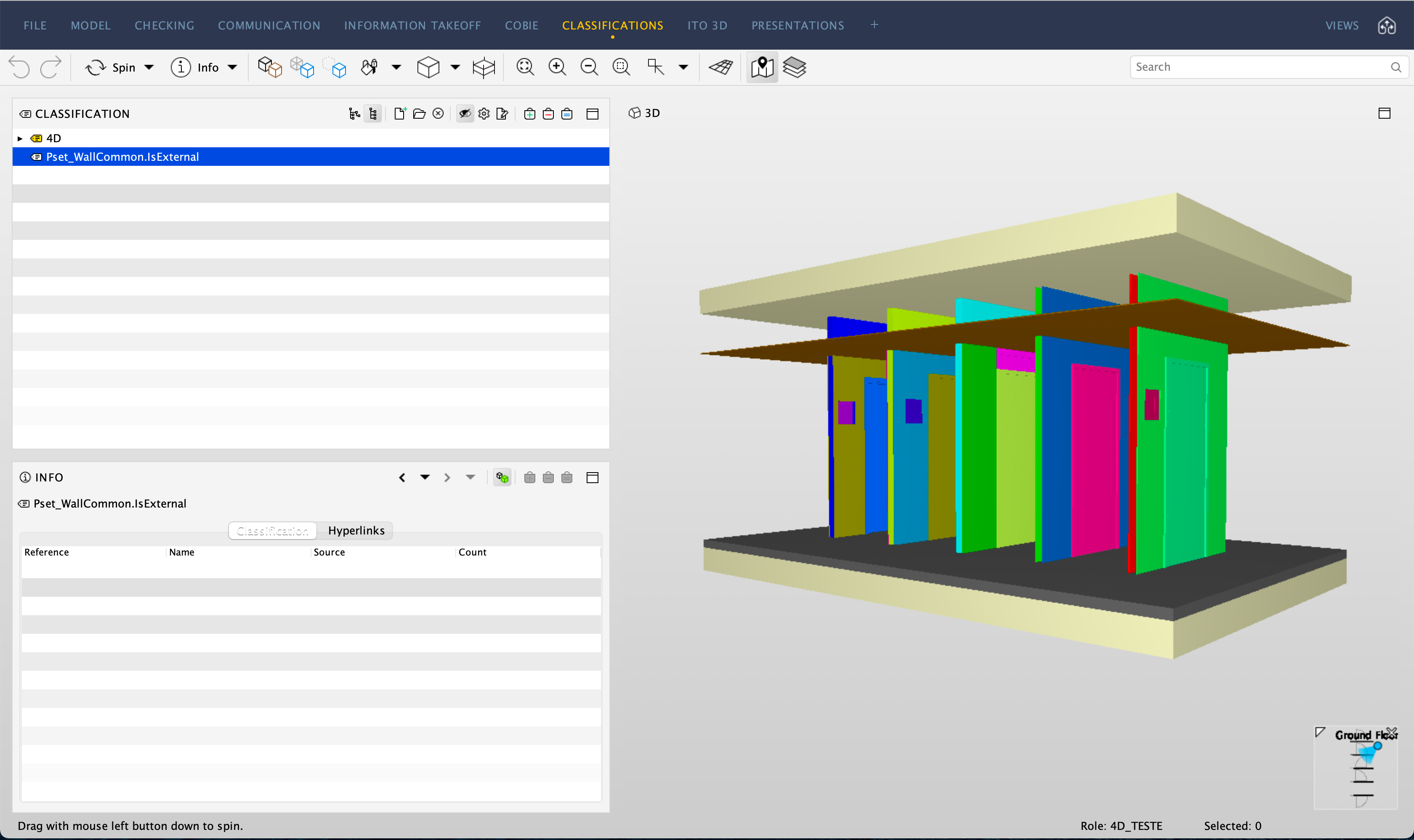Screen dimensions: 1414x840
Task: Click the red minus basket icon in Classification
Action: click(x=548, y=114)
